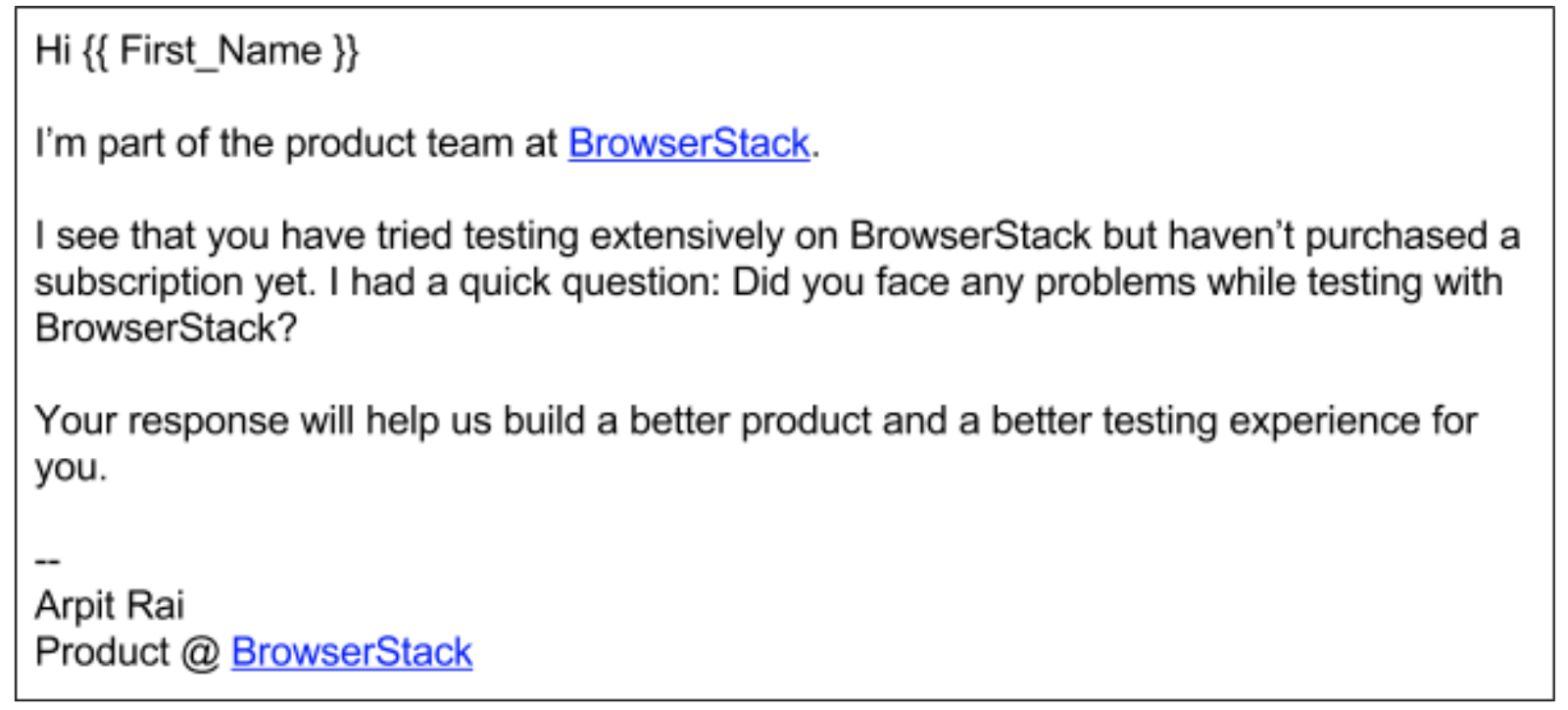1568x710 pixels.
Task: Click "Your response" at the paragraph start
Action: click(162, 422)
